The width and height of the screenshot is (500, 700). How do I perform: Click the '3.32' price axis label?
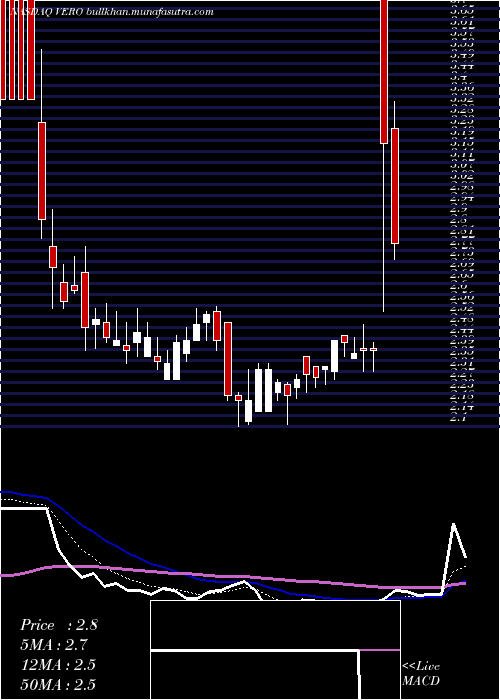click(462, 99)
